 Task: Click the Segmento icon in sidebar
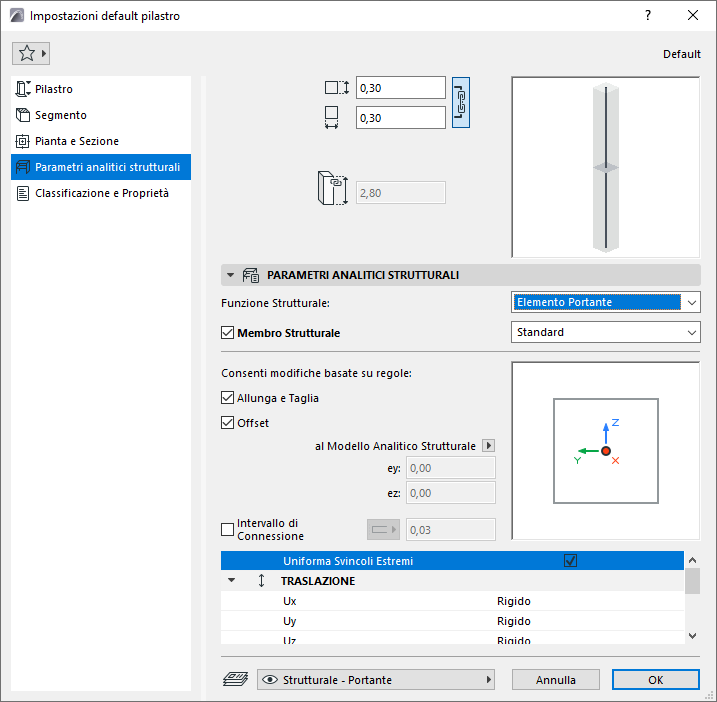(23, 115)
